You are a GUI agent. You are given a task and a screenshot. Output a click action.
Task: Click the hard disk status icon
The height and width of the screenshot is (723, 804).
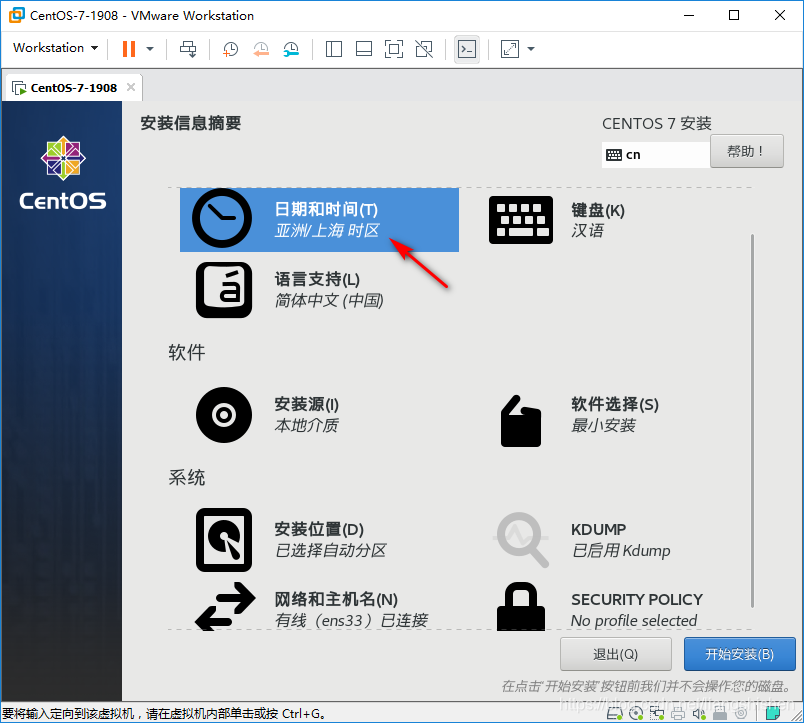point(614,714)
